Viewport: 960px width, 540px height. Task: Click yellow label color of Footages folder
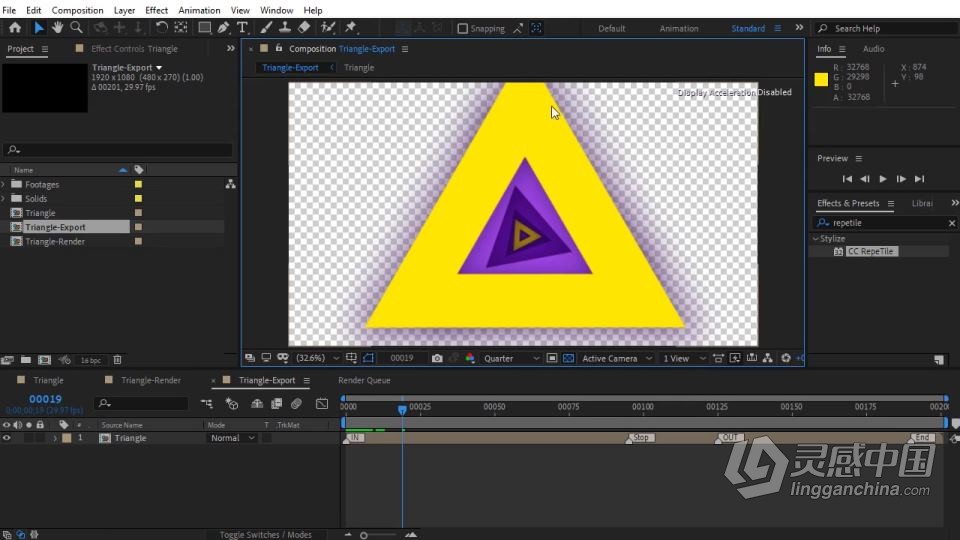click(138, 184)
